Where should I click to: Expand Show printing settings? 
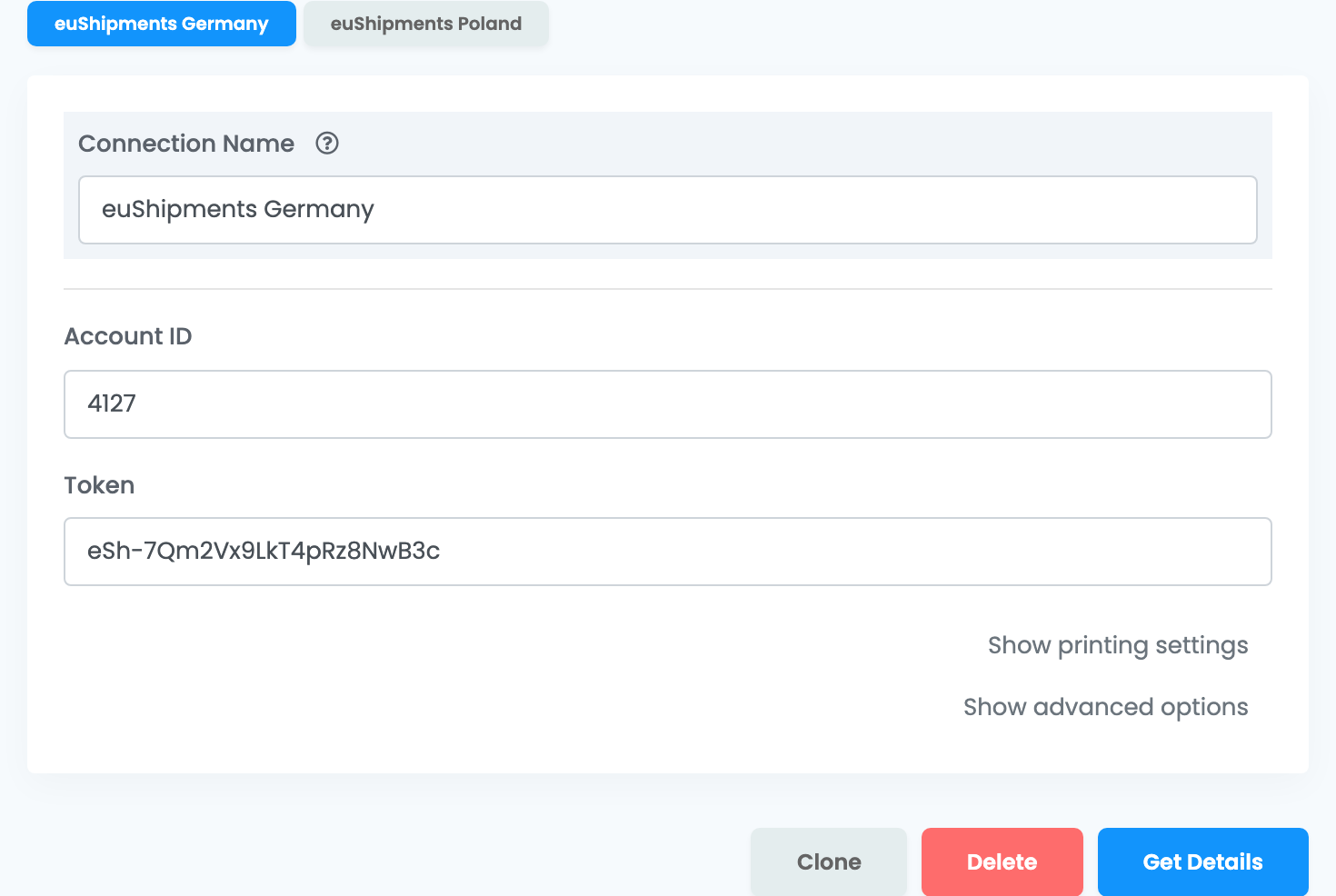pos(1118,645)
